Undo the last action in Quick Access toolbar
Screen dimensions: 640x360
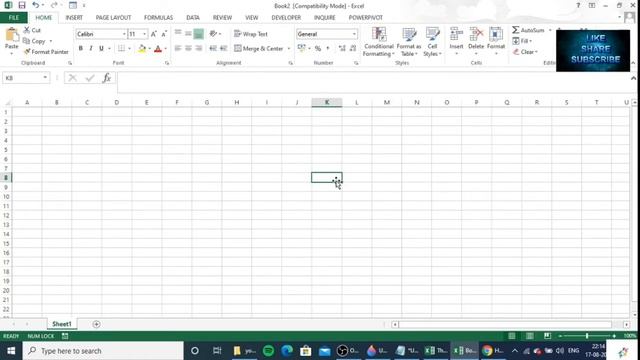36,5
